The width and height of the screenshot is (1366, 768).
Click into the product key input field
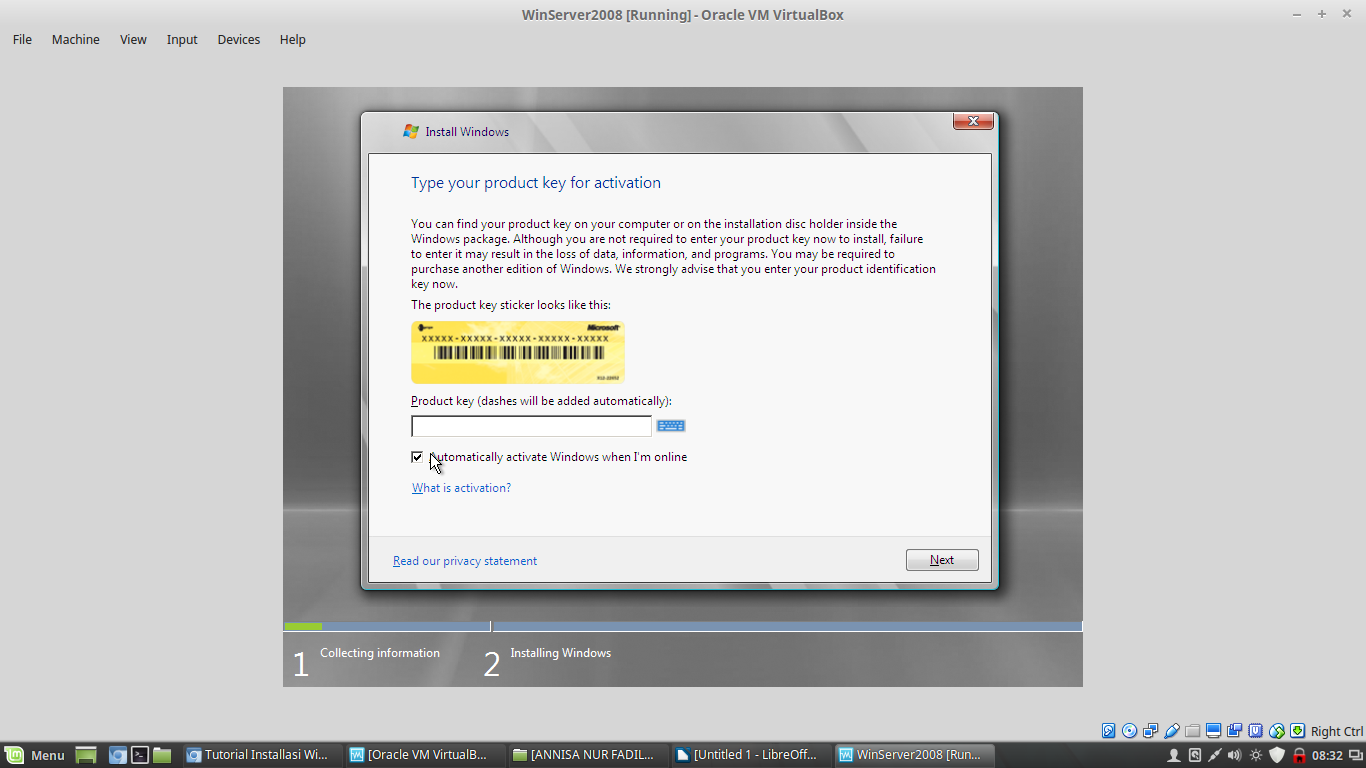pyautogui.click(x=531, y=426)
